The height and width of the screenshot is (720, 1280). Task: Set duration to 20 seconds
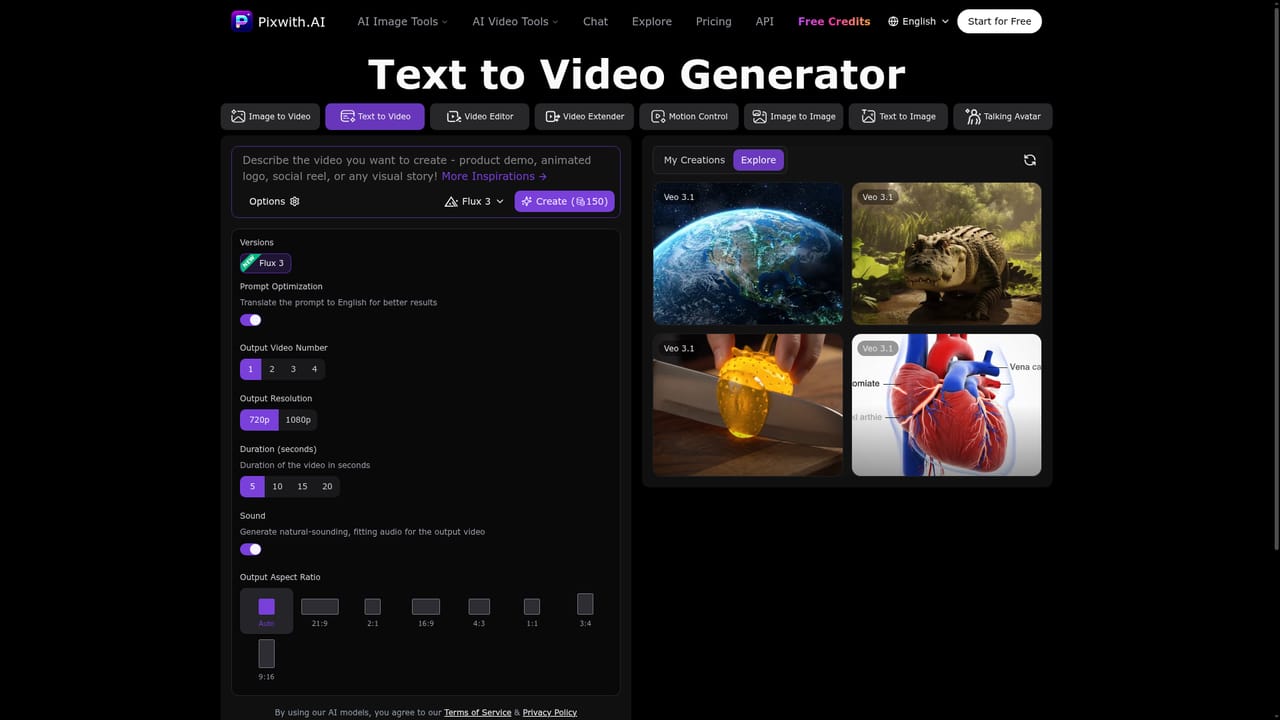pos(327,487)
